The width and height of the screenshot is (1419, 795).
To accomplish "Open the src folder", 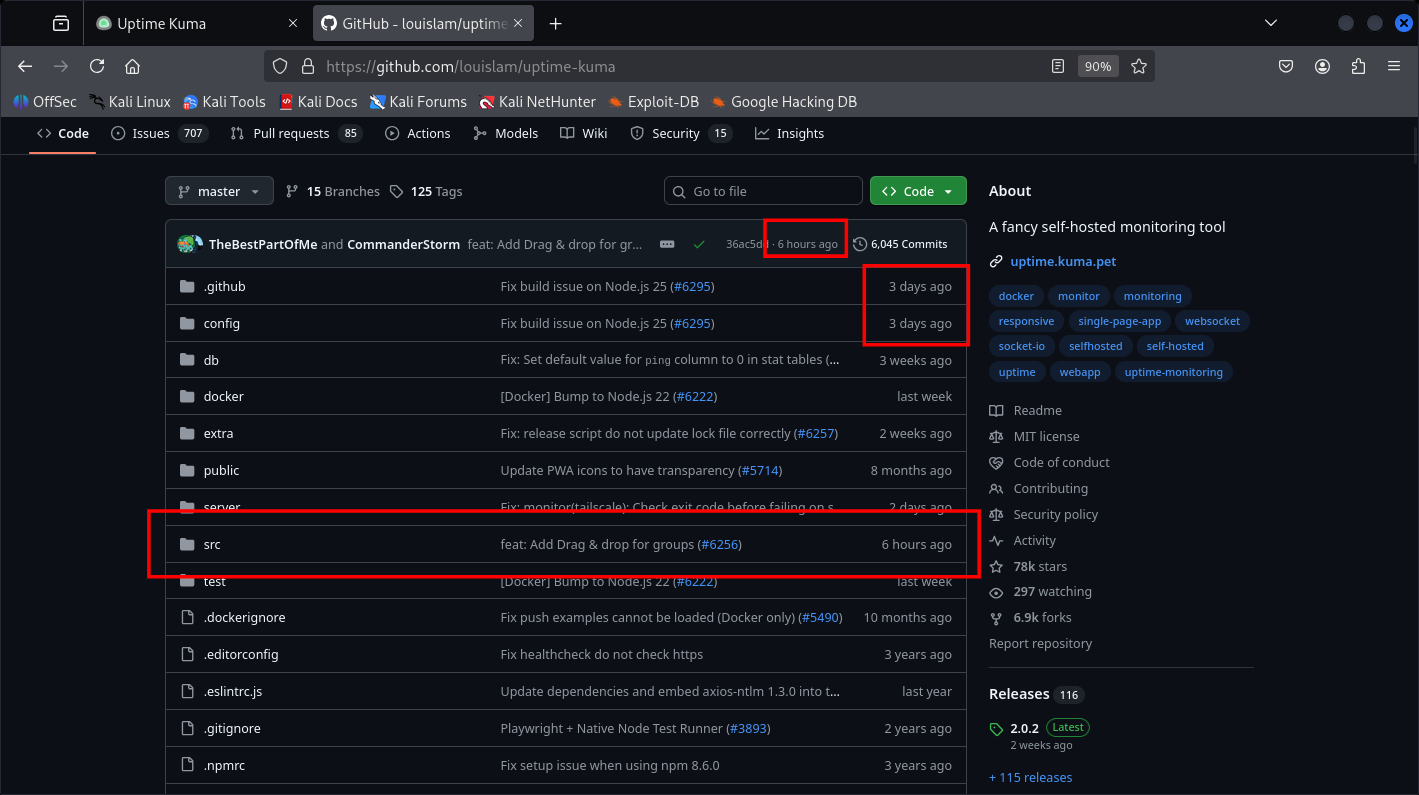I will [212, 544].
